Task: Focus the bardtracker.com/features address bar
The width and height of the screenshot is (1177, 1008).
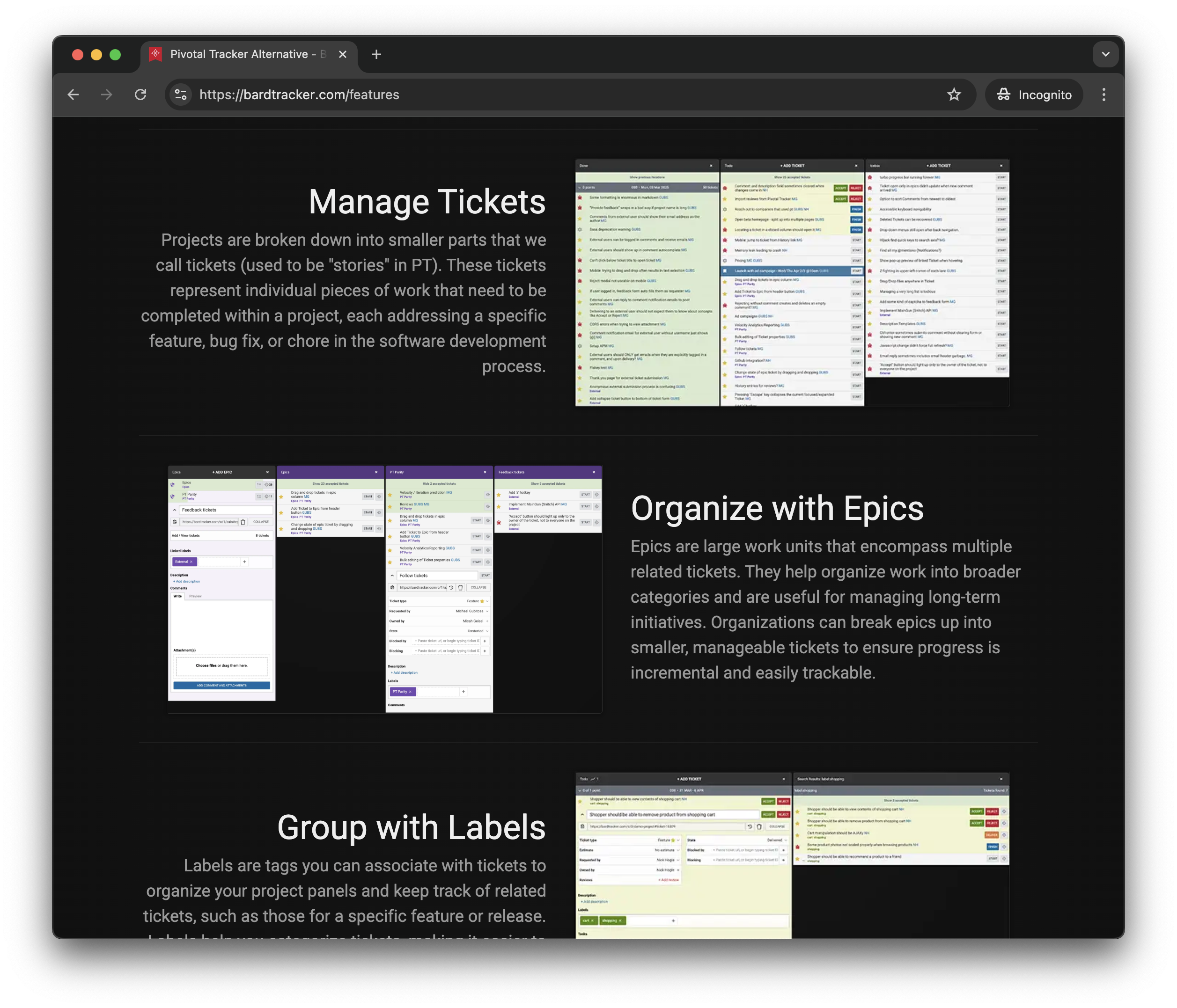Action: [511, 95]
